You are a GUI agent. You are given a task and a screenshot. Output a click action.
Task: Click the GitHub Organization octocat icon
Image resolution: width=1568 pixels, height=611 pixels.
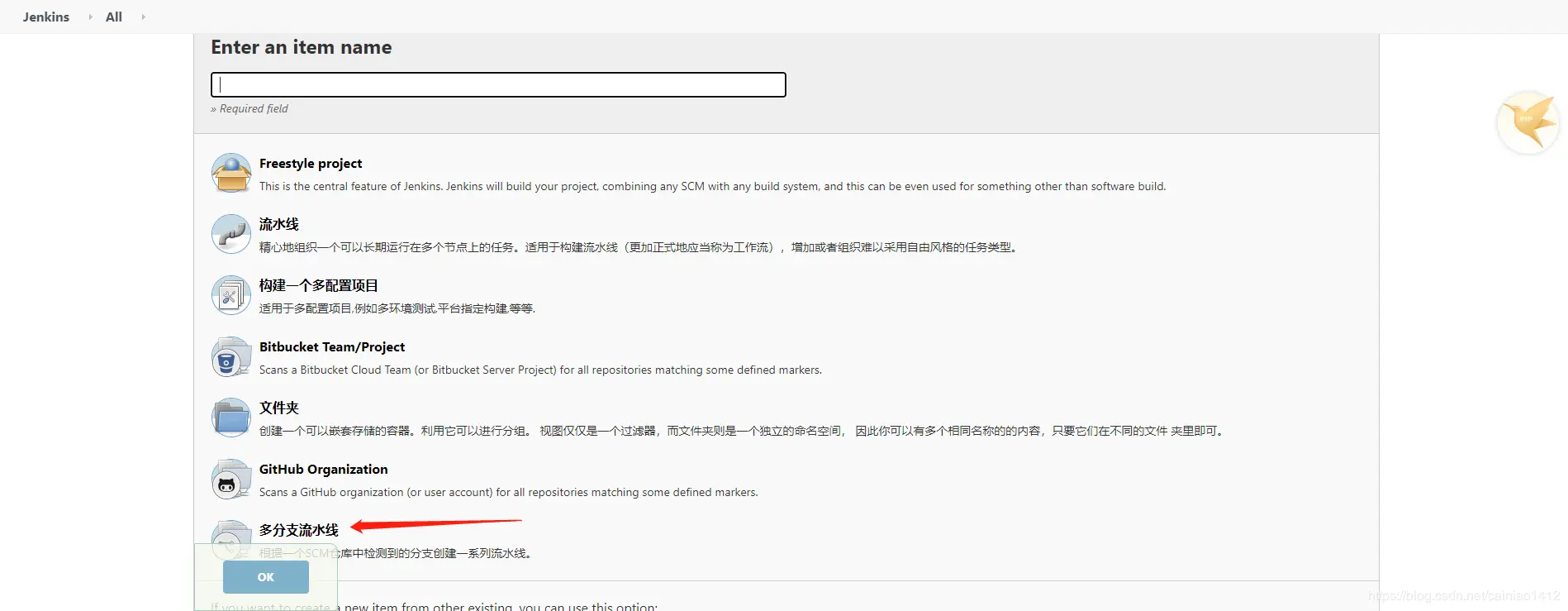[231, 479]
